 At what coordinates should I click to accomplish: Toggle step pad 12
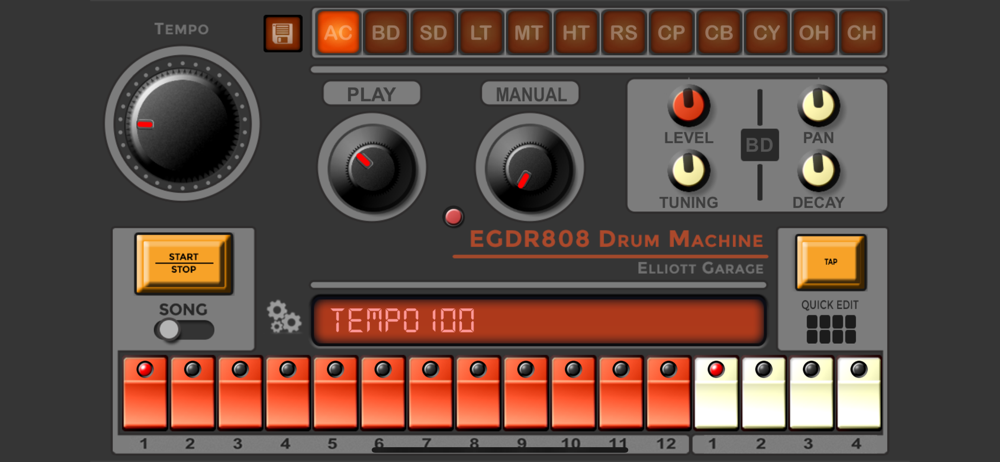click(x=668, y=393)
